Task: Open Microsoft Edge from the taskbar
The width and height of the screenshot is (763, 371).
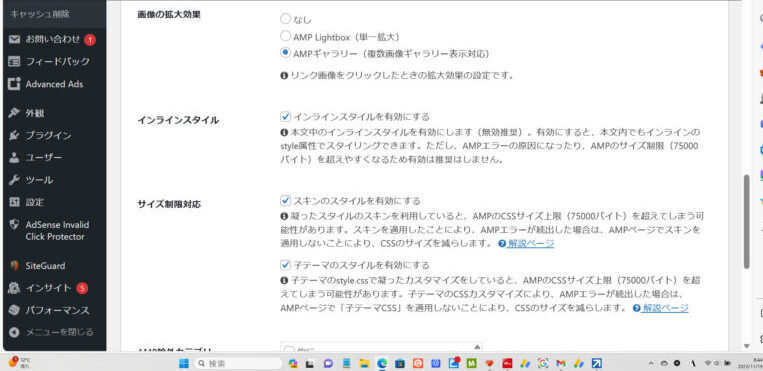Action: tap(382, 363)
